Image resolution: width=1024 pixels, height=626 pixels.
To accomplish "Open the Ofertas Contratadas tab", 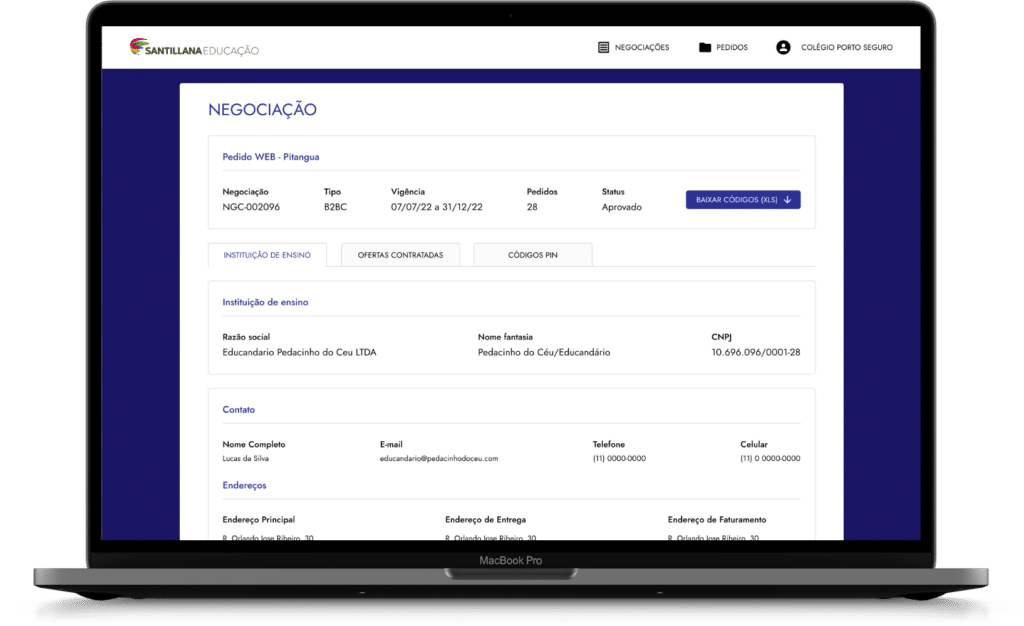I will pyautogui.click(x=400, y=255).
